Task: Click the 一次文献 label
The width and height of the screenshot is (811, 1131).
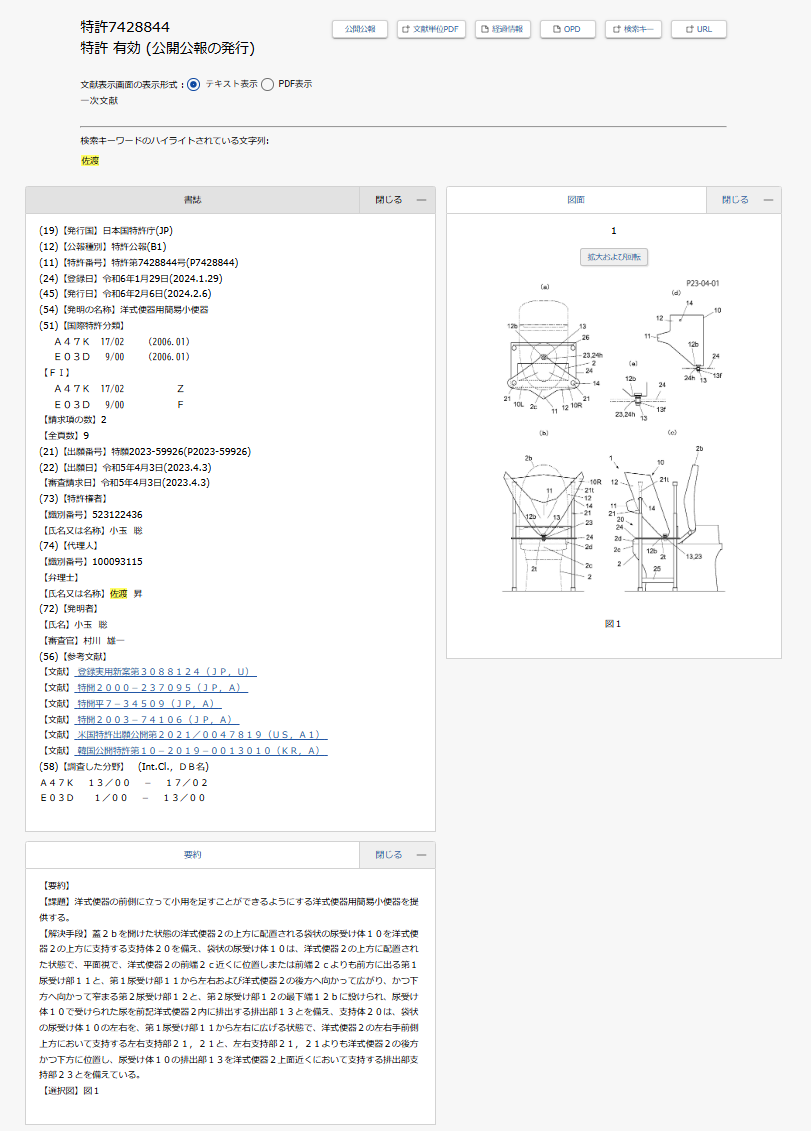Action: click(99, 100)
